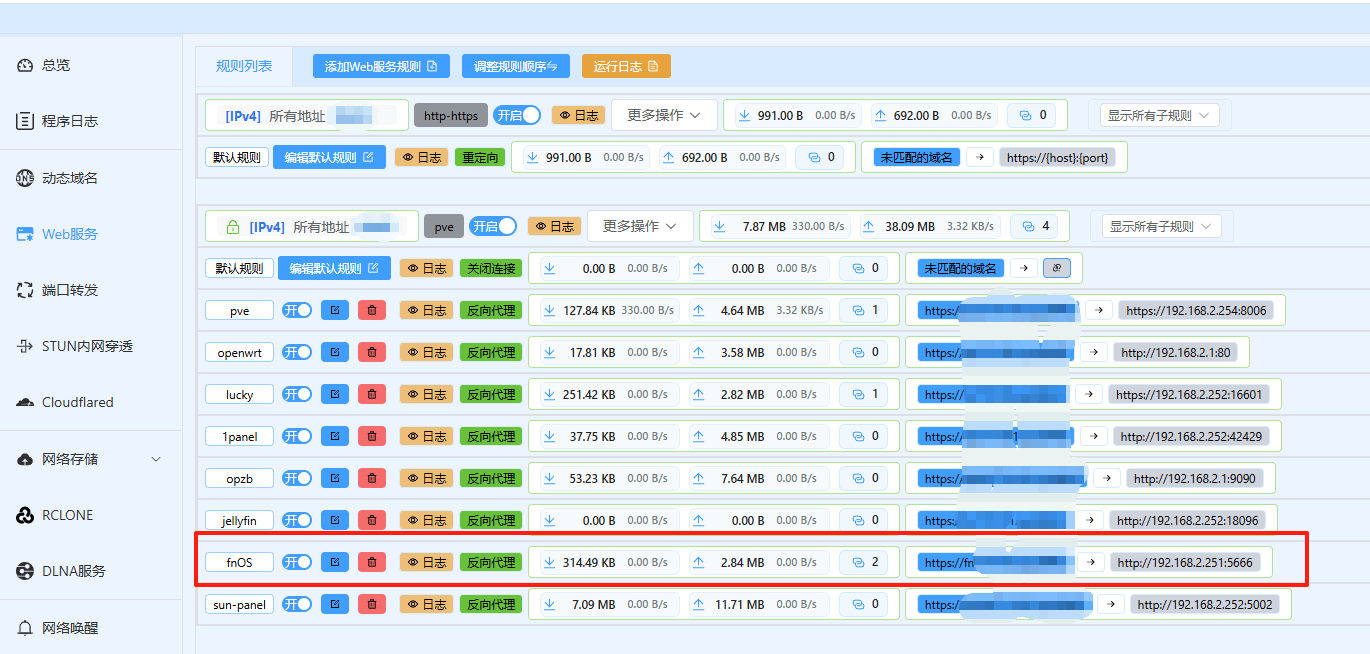Viewport: 1370px width, 654px height.
Task: Open the 端口转发 sidebar menu item
Action: point(69,290)
